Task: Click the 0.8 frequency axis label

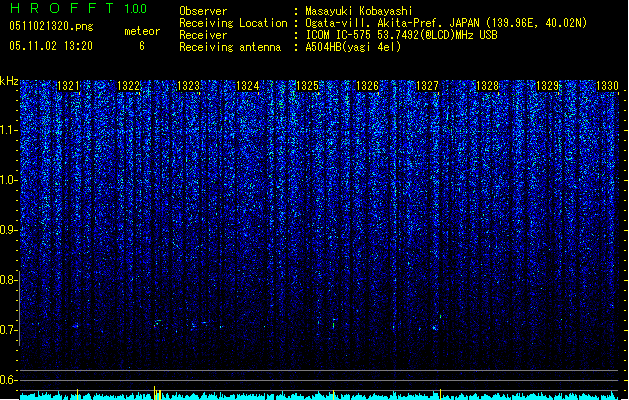Action: 9,280
